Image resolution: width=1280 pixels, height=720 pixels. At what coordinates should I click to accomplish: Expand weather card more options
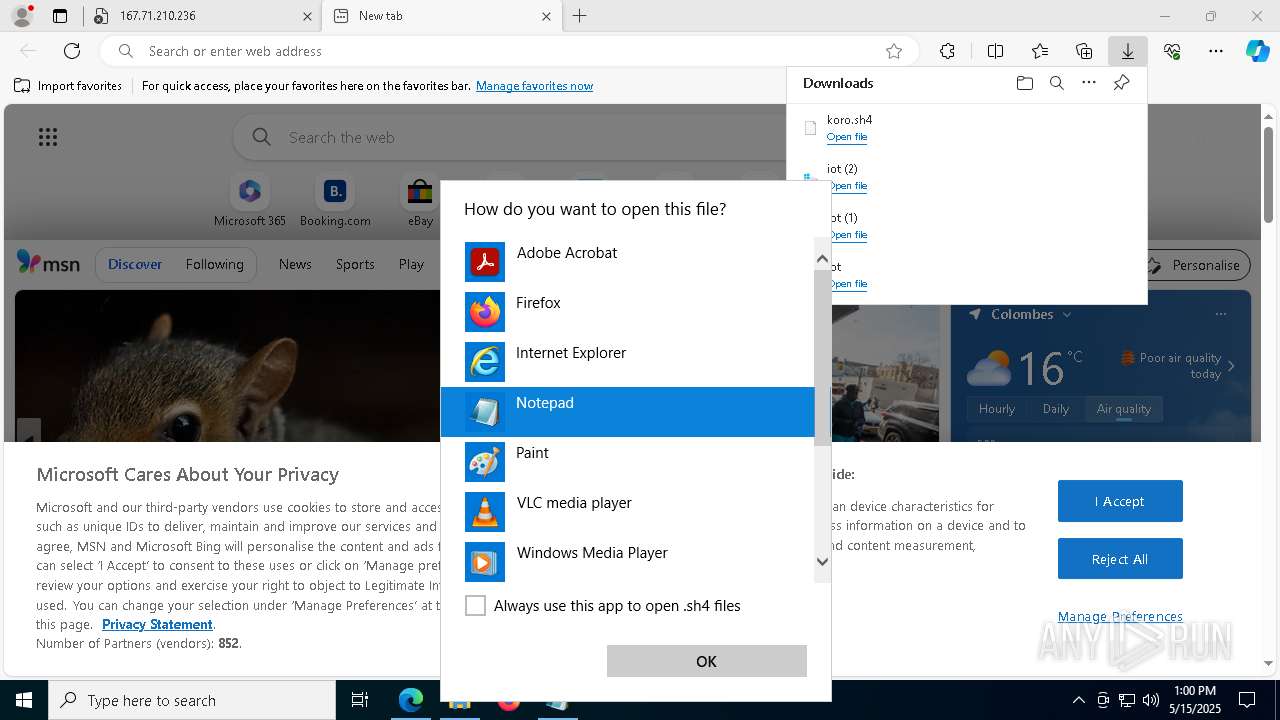coord(1220,314)
